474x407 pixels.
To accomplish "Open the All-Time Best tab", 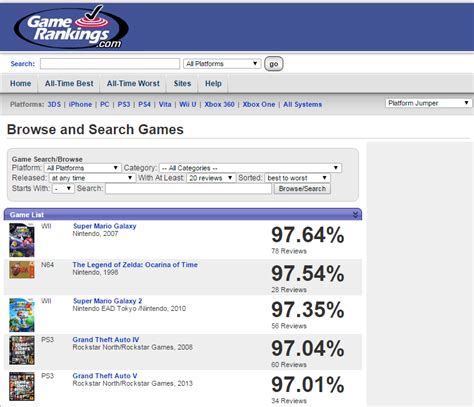I will point(69,83).
